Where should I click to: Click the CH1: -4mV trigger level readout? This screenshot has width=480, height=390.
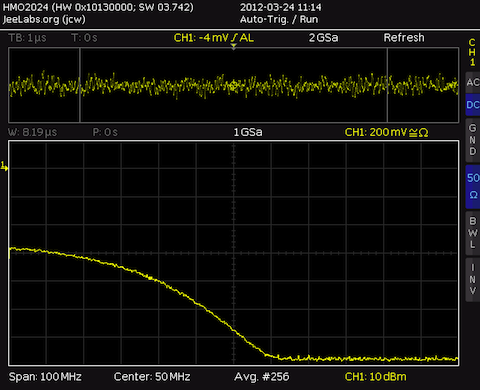coord(201,38)
